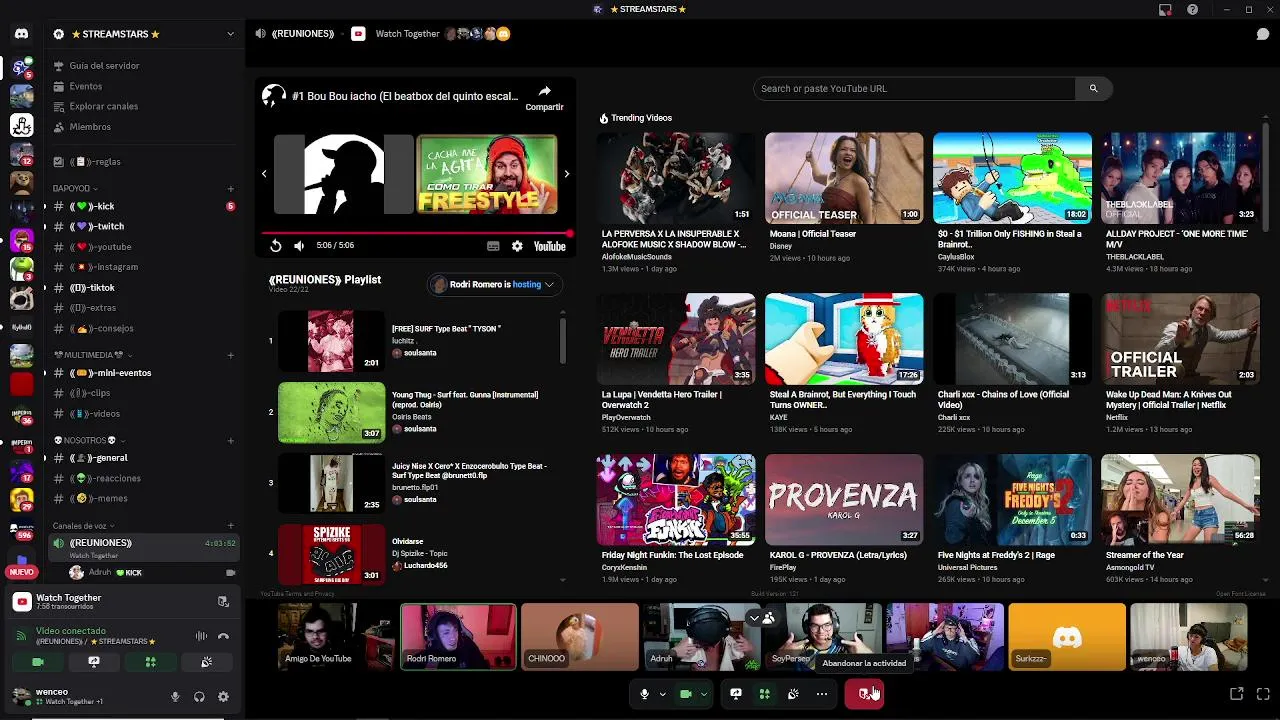Open Discord direct messages home icon
The width and height of the screenshot is (1280, 720).
tap(21, 34)
